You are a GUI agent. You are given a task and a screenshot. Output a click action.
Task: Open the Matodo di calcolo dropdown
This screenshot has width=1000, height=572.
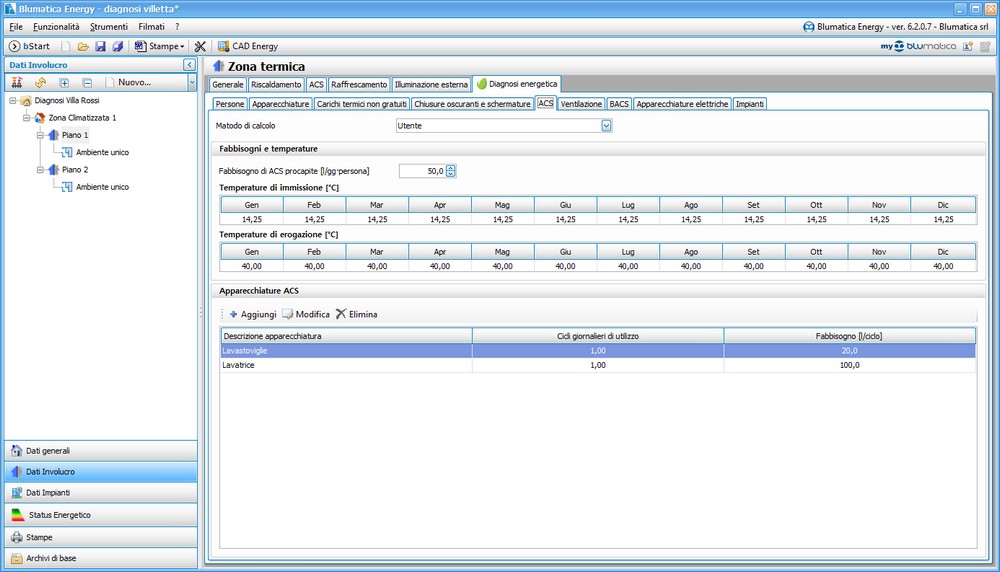(x=607, y=126)
